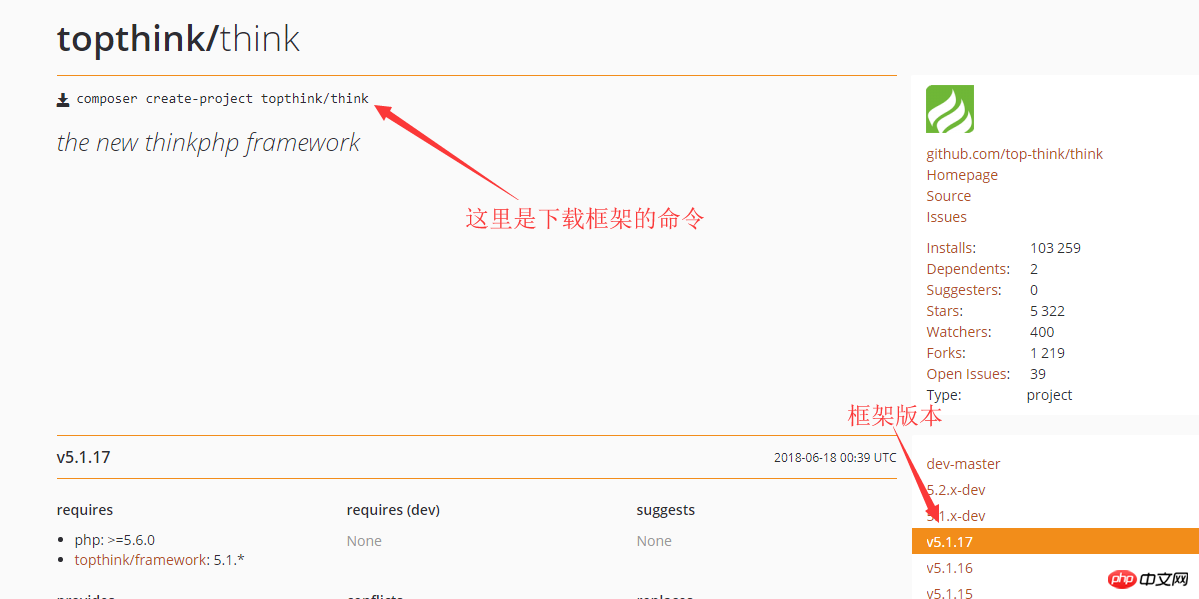Click the Suggesters link
The image size is (1199, 599).
(x=963, y=290)
